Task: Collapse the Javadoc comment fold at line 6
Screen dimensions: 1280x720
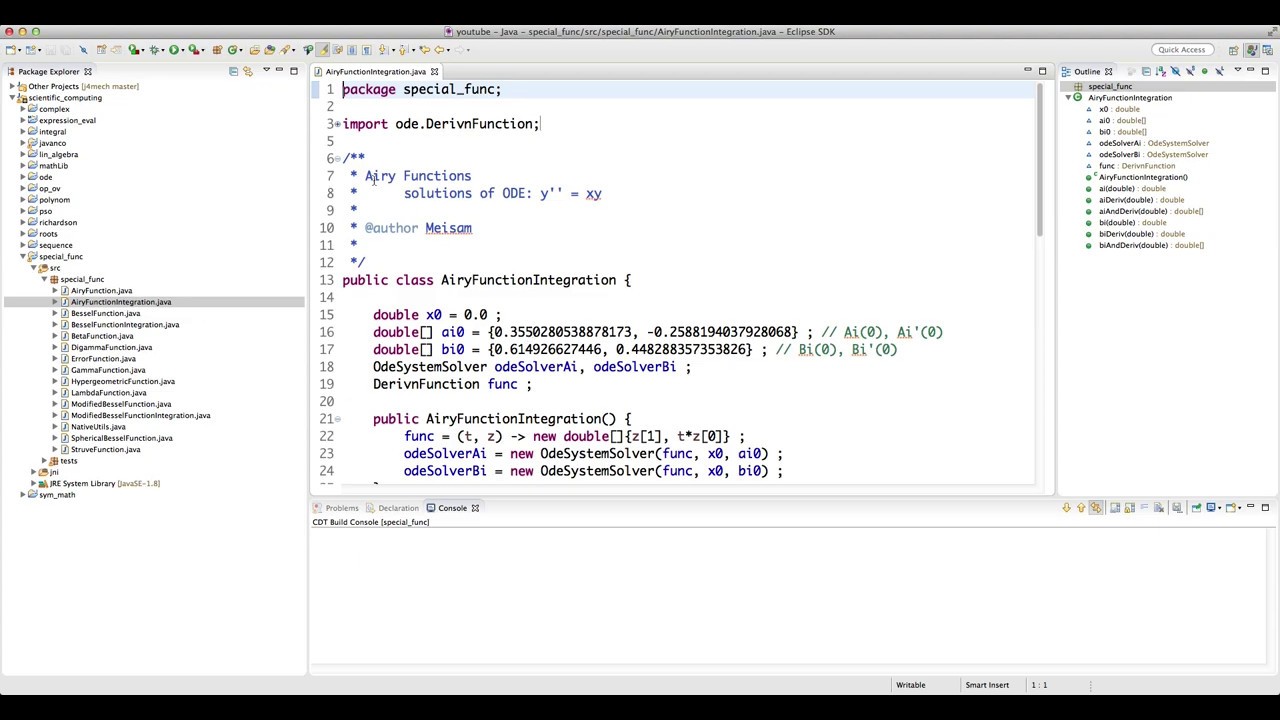Action: coord(338,158)
